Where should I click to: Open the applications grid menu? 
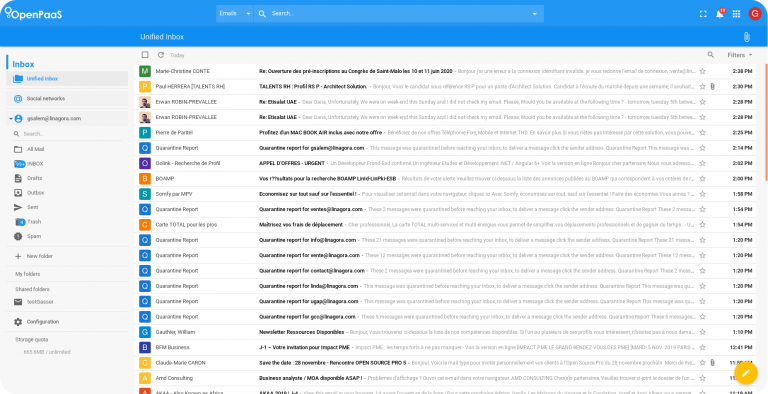point(736,14)
